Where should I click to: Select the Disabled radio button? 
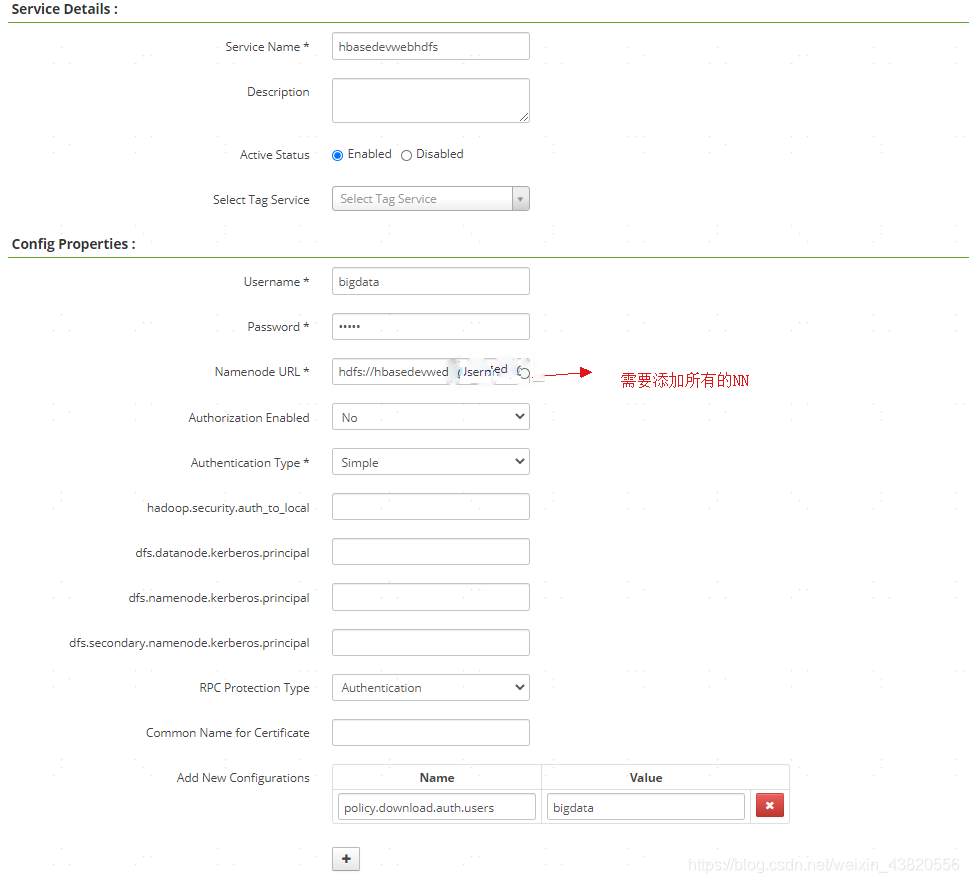406,154
